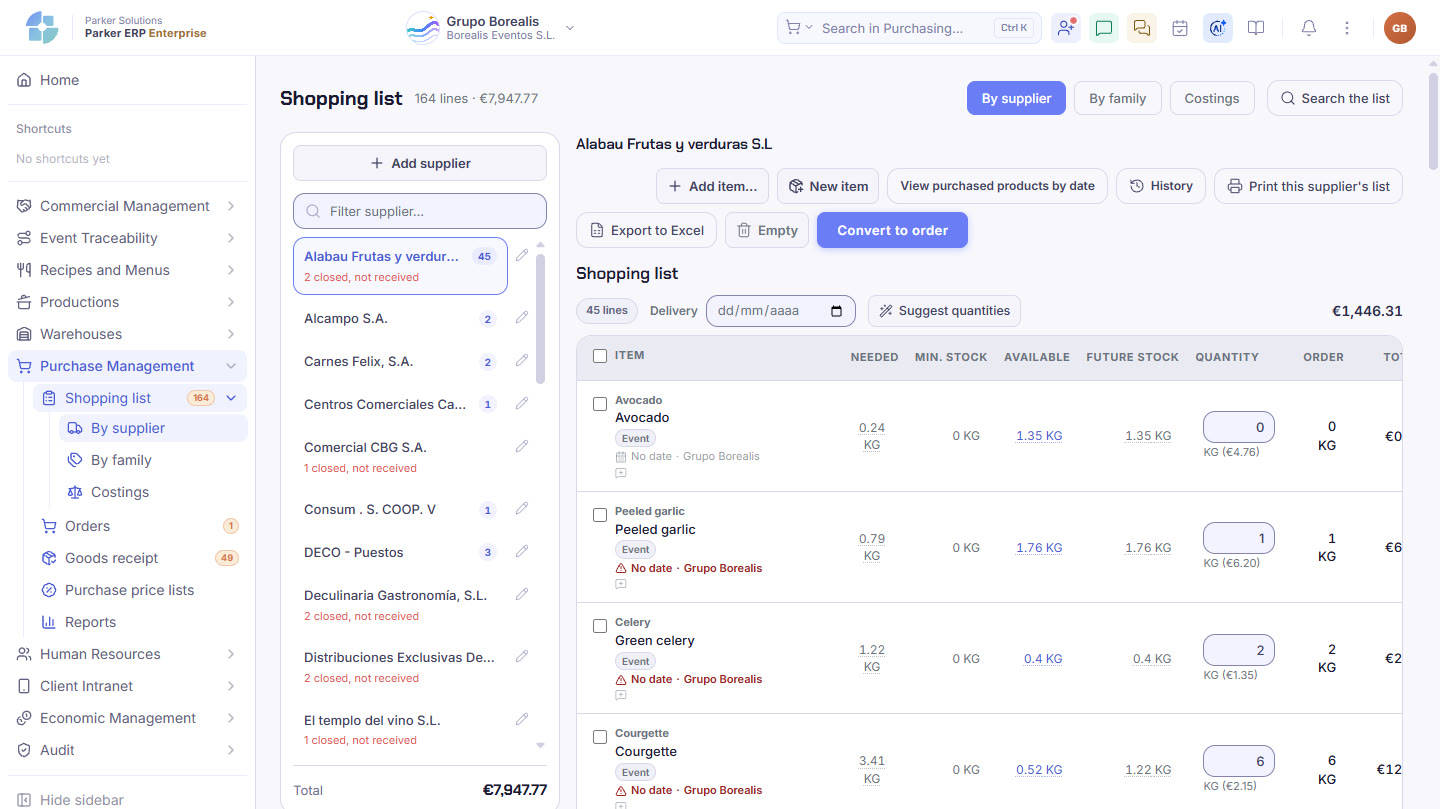Switch to By family view tab

(1117, 98)
